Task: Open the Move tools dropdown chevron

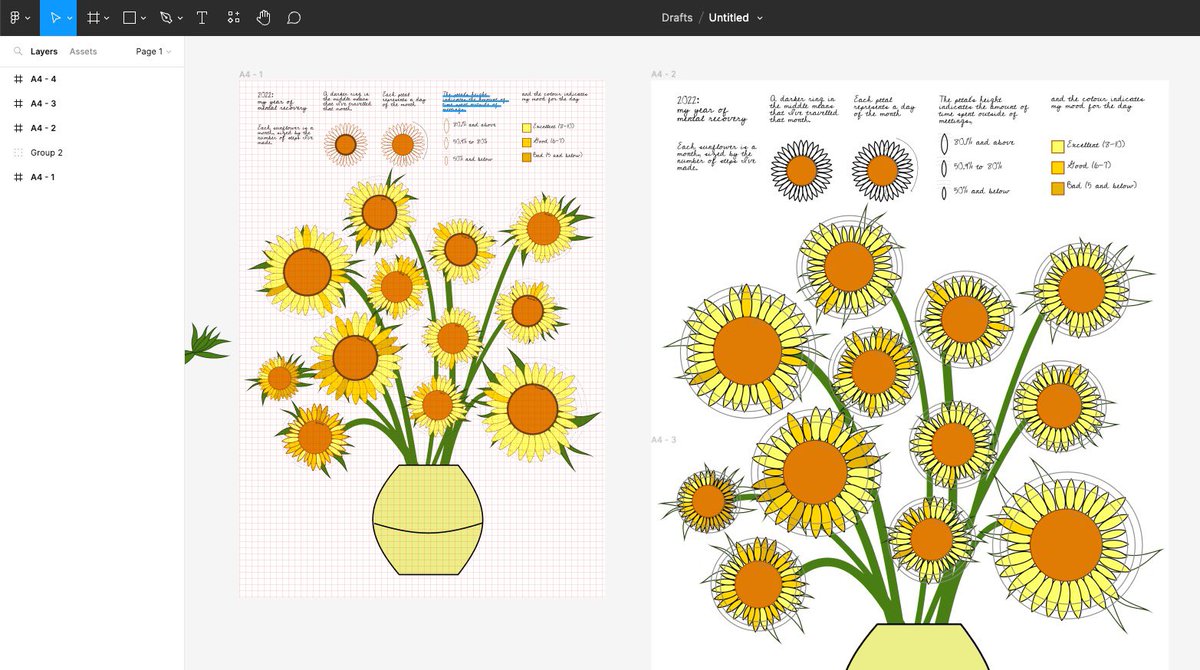Action: pos(69,18)
